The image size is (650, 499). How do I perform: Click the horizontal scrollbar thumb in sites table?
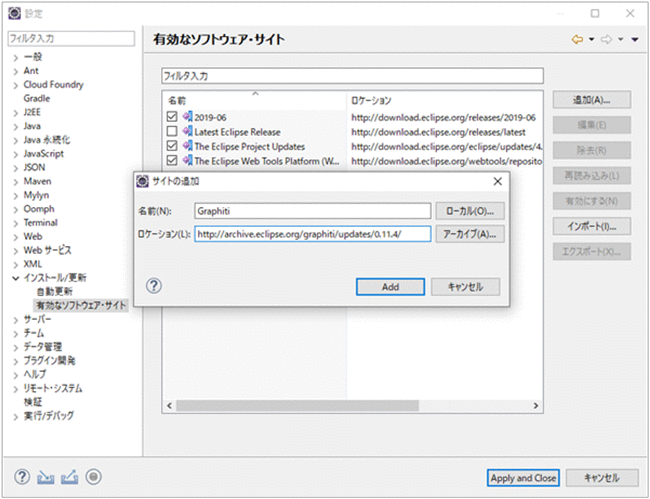pos(297,405)
